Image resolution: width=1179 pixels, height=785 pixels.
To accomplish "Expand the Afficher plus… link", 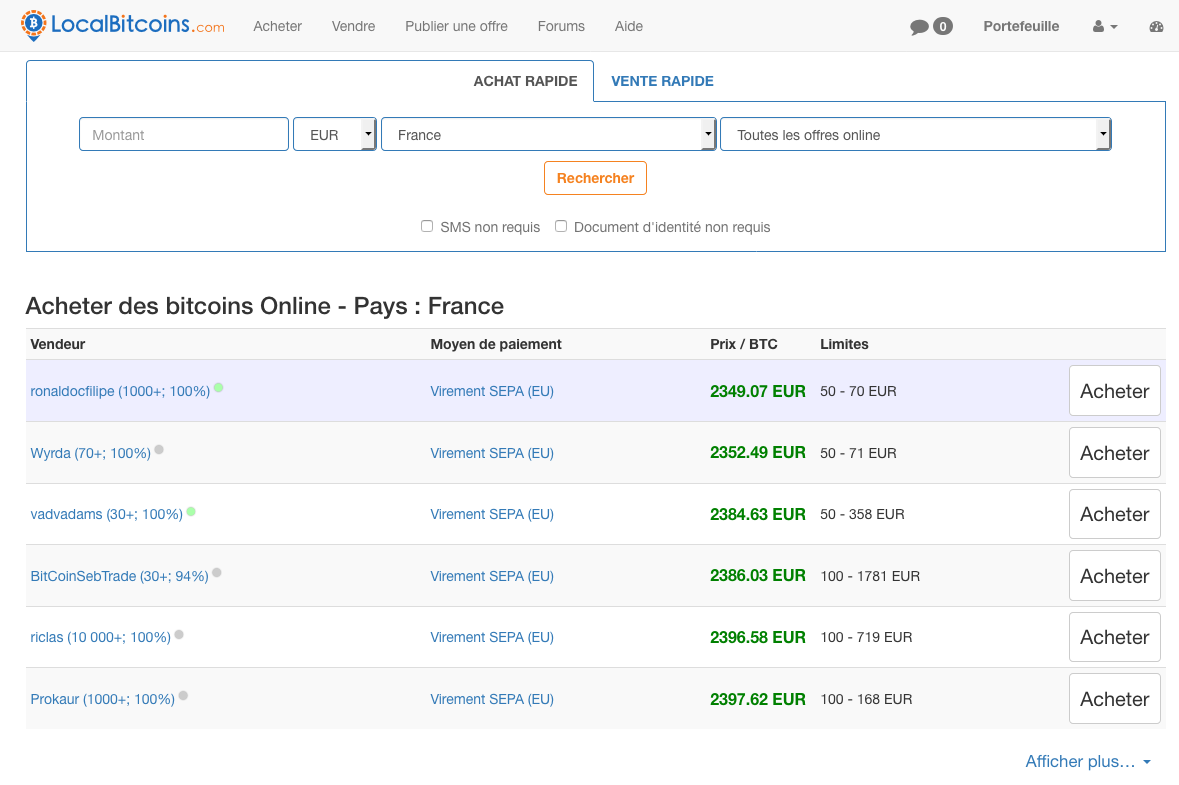I will point(1088,761).
